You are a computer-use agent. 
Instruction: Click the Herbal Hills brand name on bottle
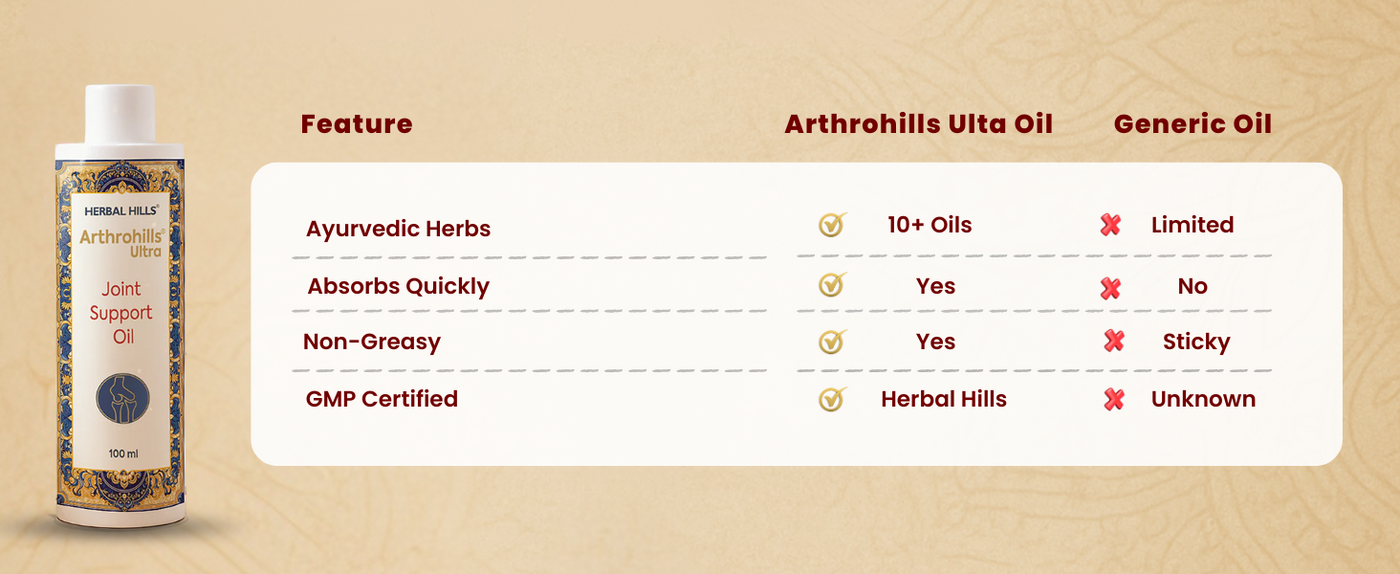120,211
